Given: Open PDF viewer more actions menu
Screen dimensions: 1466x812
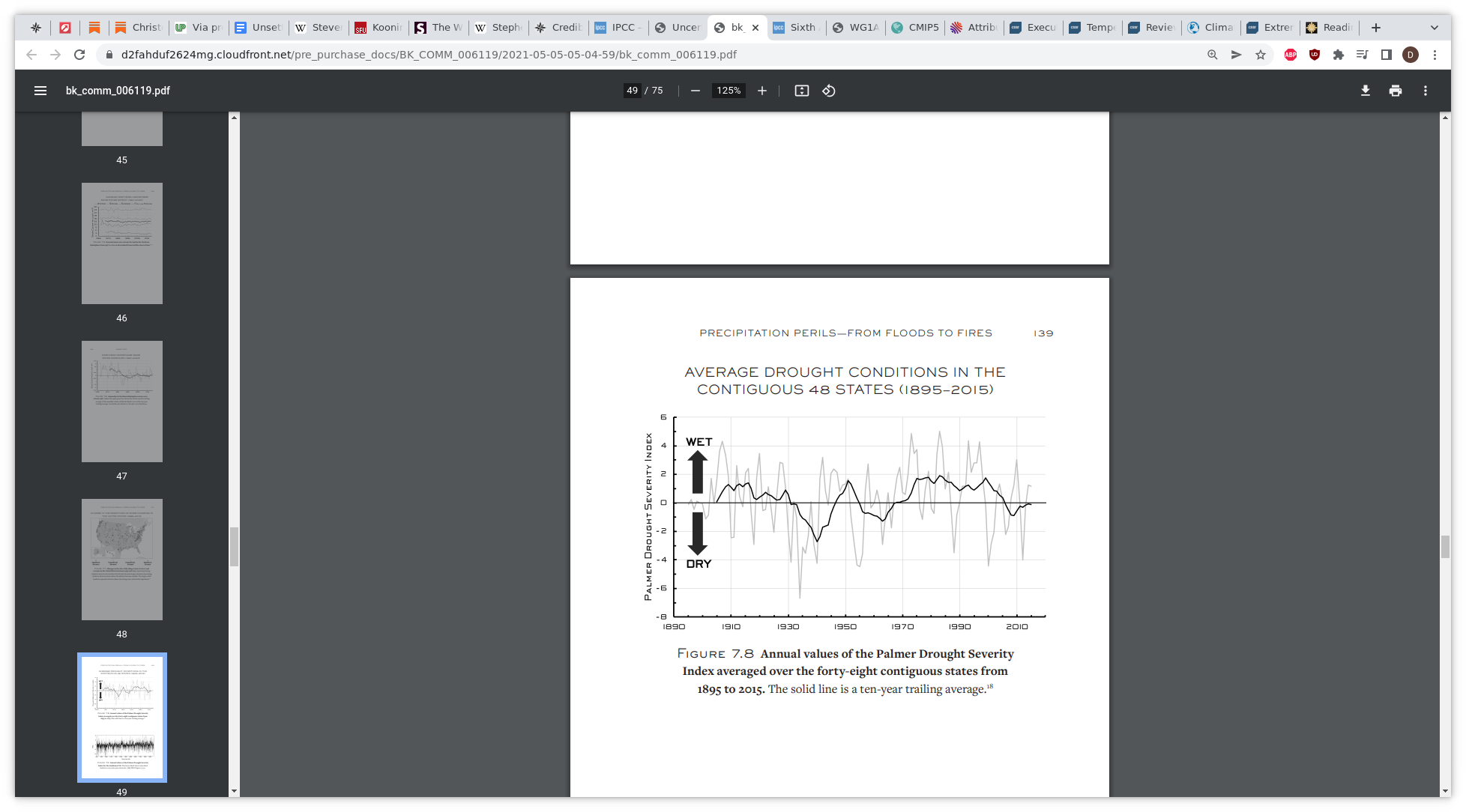Looking at the screenshot, I should (x=1426, y=91).
